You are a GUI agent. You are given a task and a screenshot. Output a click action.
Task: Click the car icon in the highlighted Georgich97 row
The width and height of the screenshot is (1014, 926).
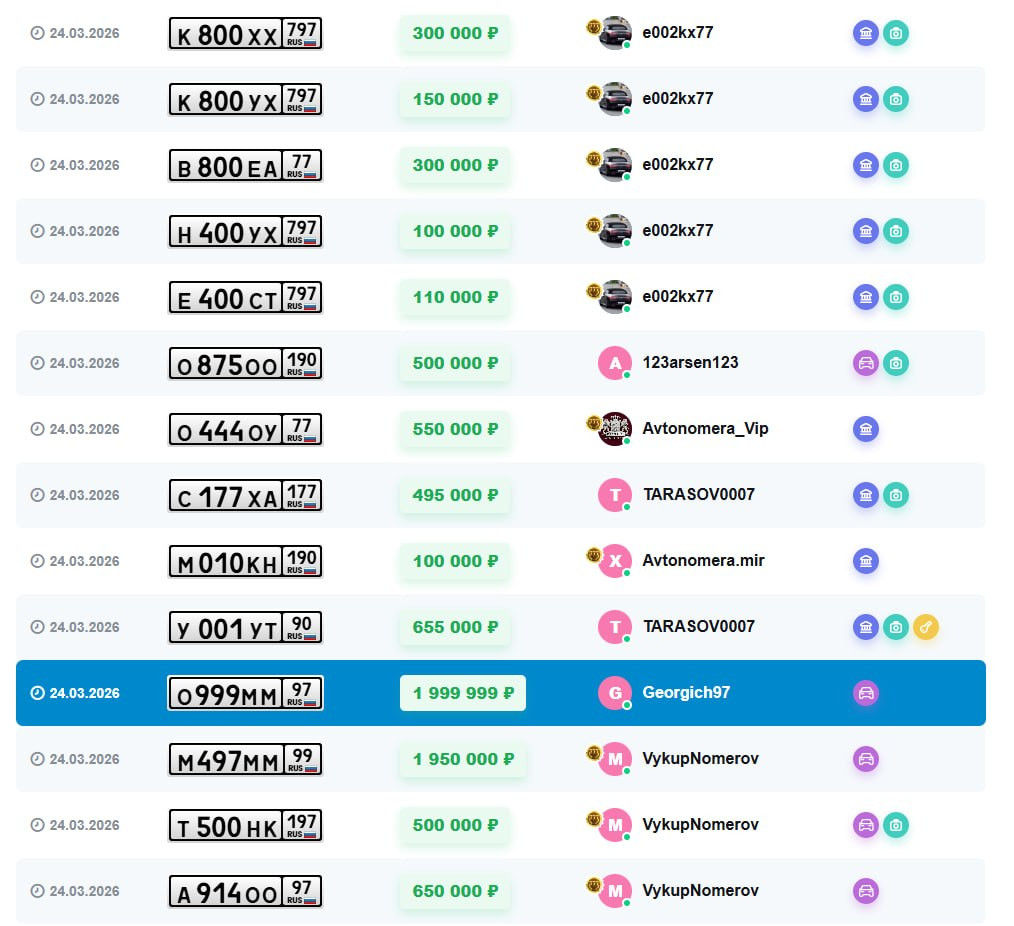tap(866, 693)
